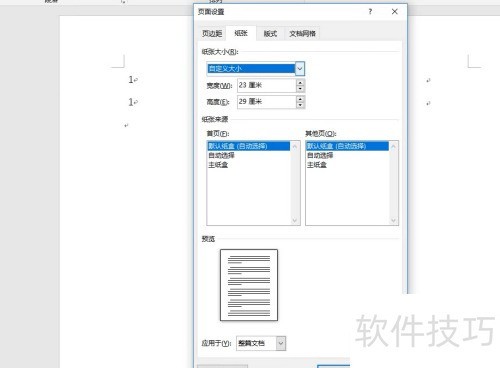Click the 自定义大小 paper size combo box
500x368 pixels.
(x=255, y=69)
